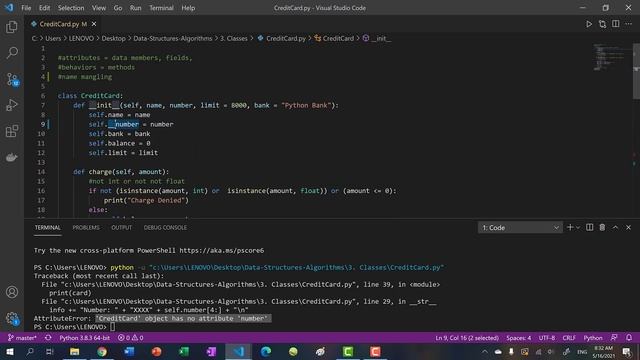Open the Source Control view
640x360 pixels.
12,79
